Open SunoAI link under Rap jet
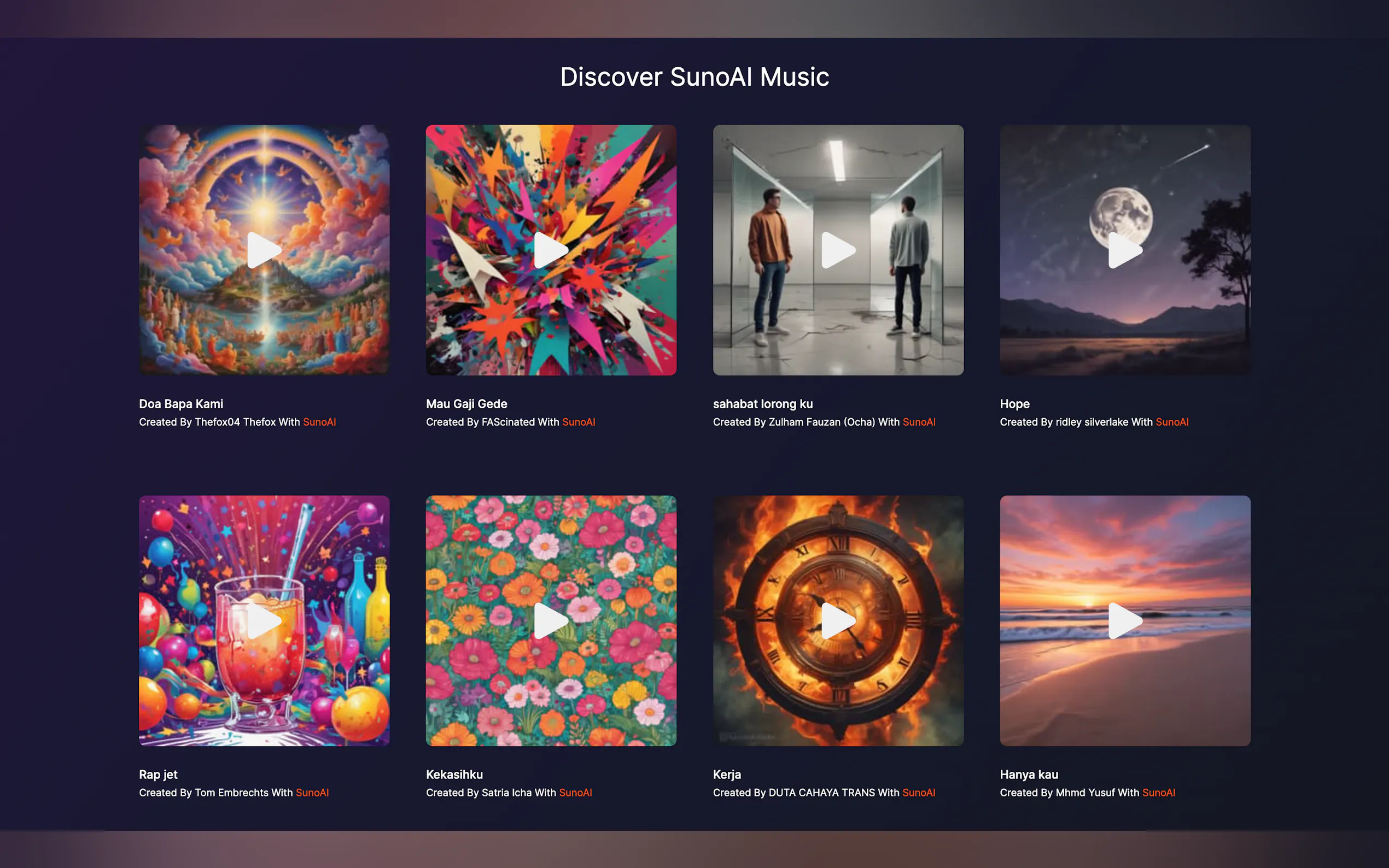This screenshot has height=868, width=1389. (312, 792)
